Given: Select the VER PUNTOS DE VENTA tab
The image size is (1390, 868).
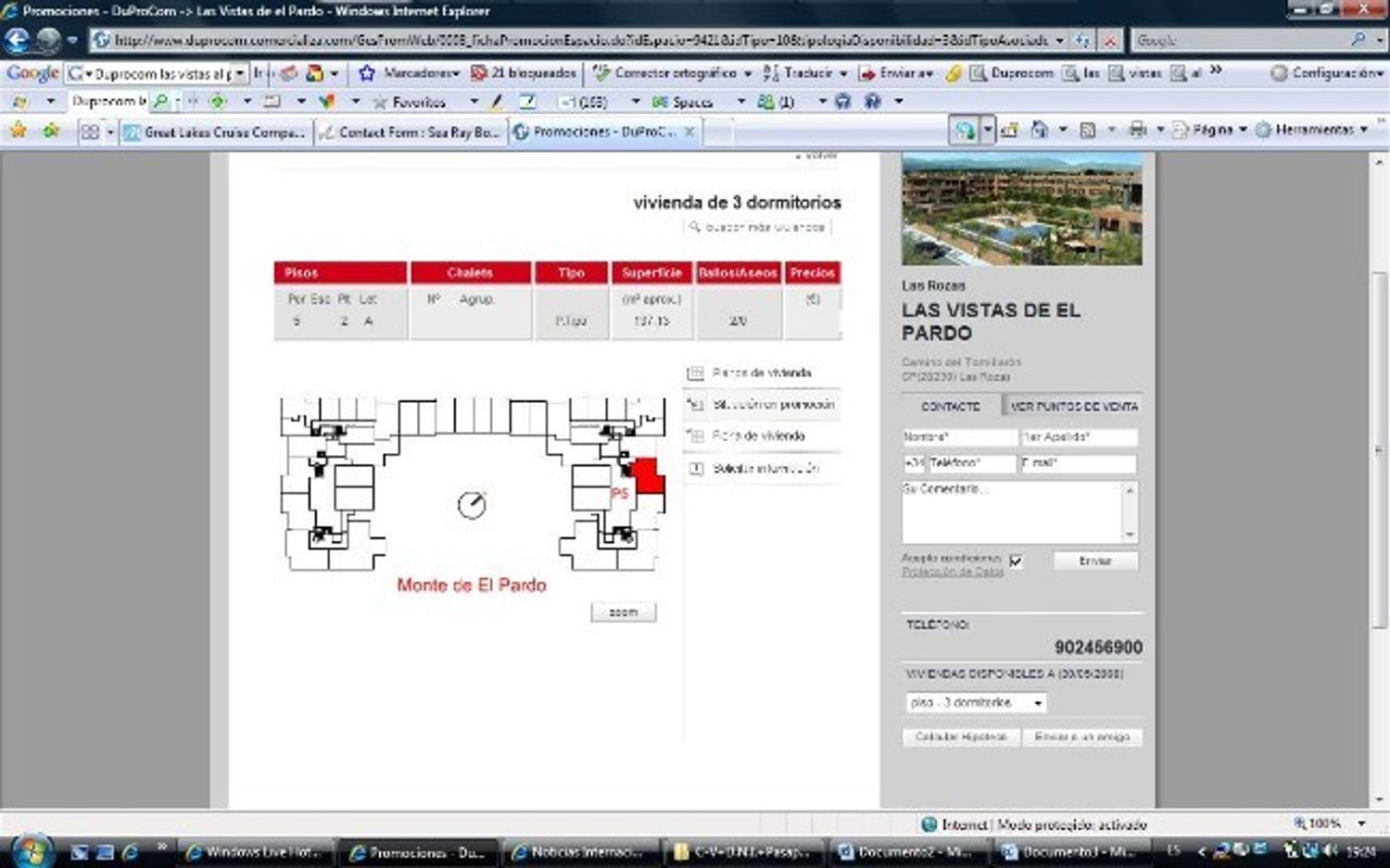Looking at the screenshot, I should pos(1073,406).
